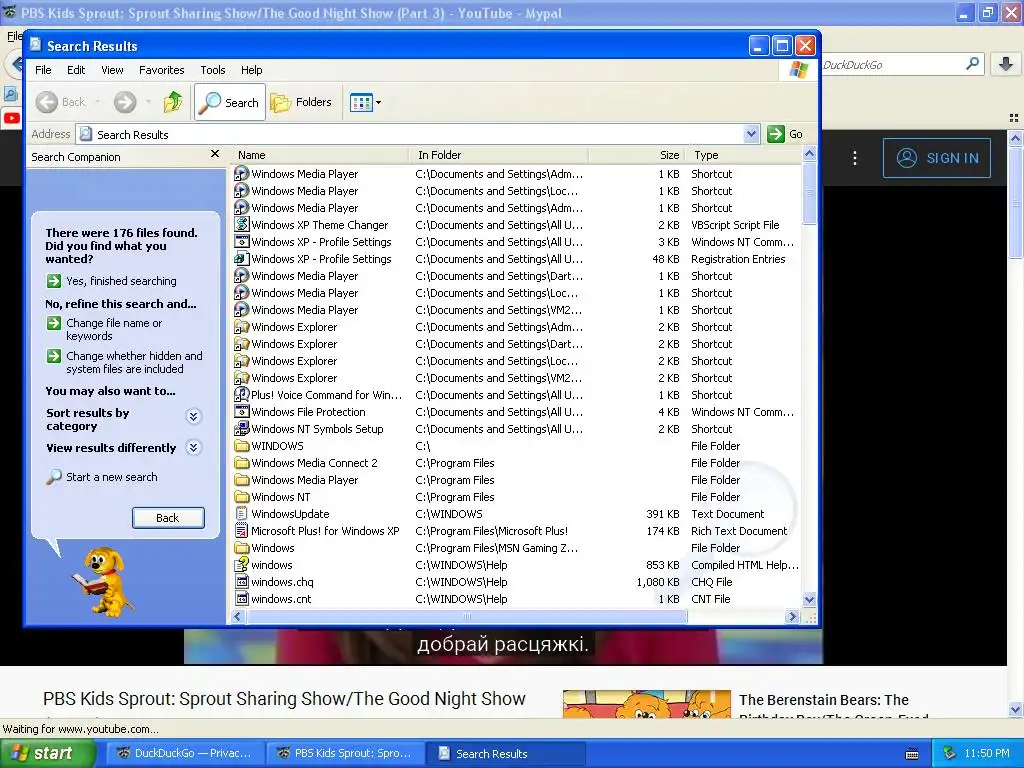Image resolution: width=1024 pixels, height=768 pixels.
Task: Click horizontal scrollbar left arrow
Action: click(238, 616)
